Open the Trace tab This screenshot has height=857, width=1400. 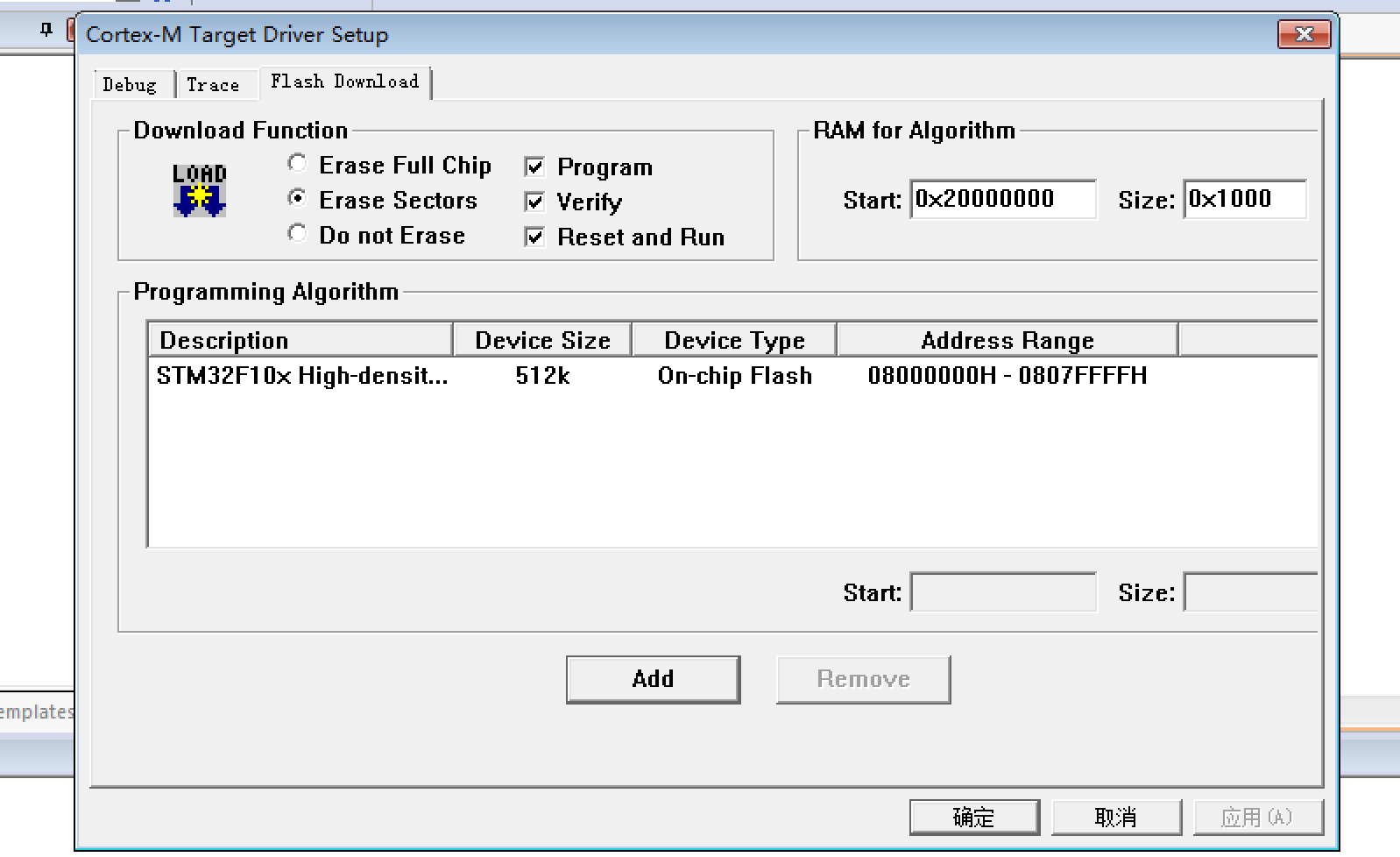coord(213,85)
